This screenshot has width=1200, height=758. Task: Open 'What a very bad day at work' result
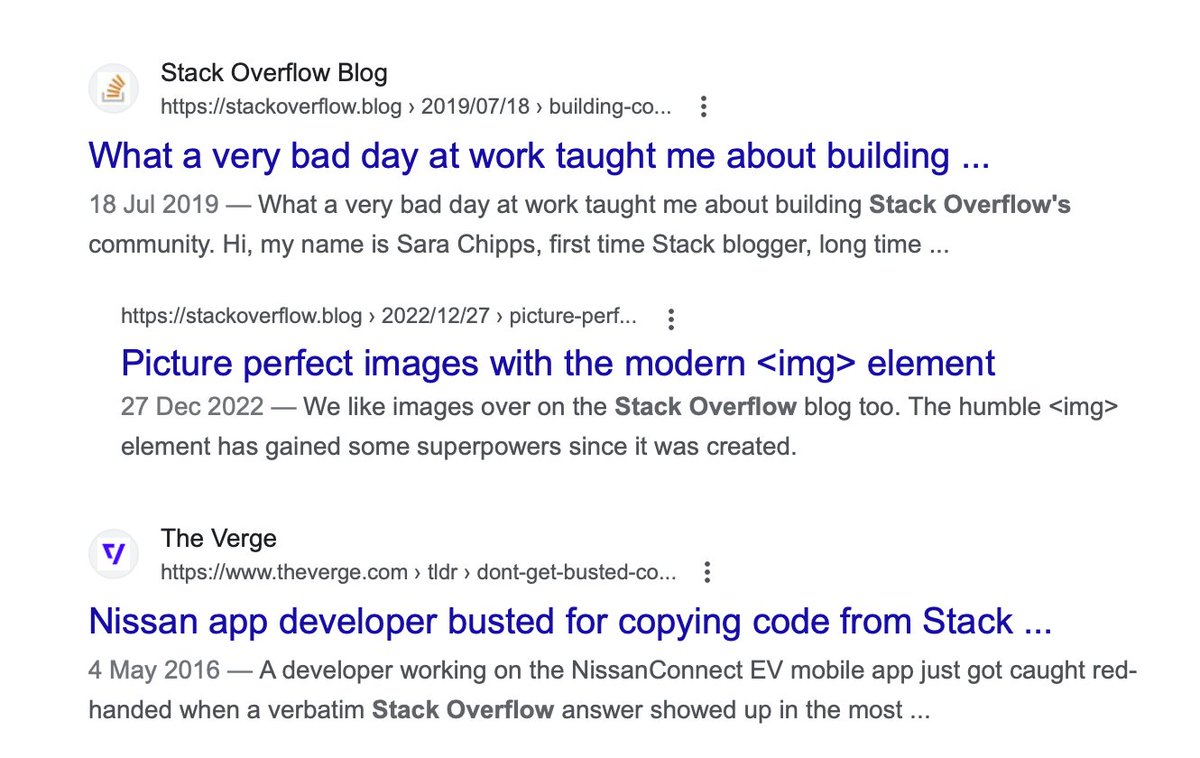tap(539, 155)
